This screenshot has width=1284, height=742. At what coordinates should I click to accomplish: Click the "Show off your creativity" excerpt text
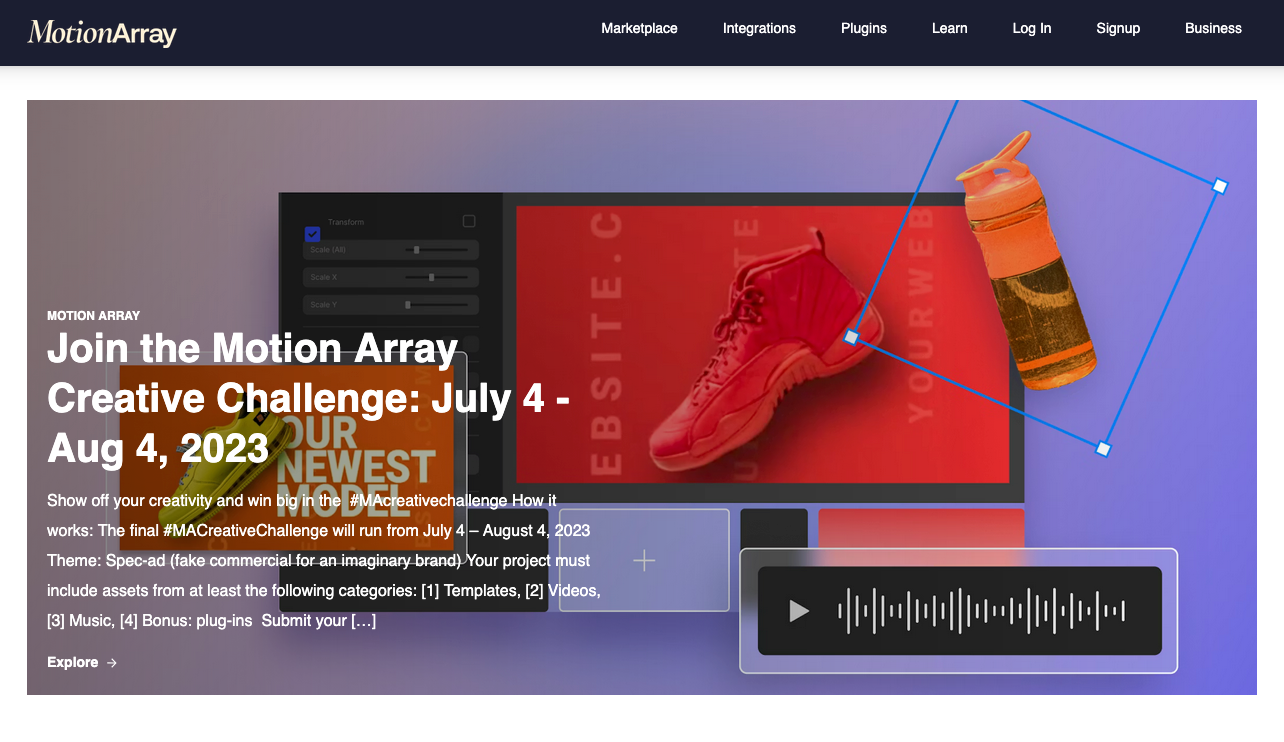coord(324,560)
